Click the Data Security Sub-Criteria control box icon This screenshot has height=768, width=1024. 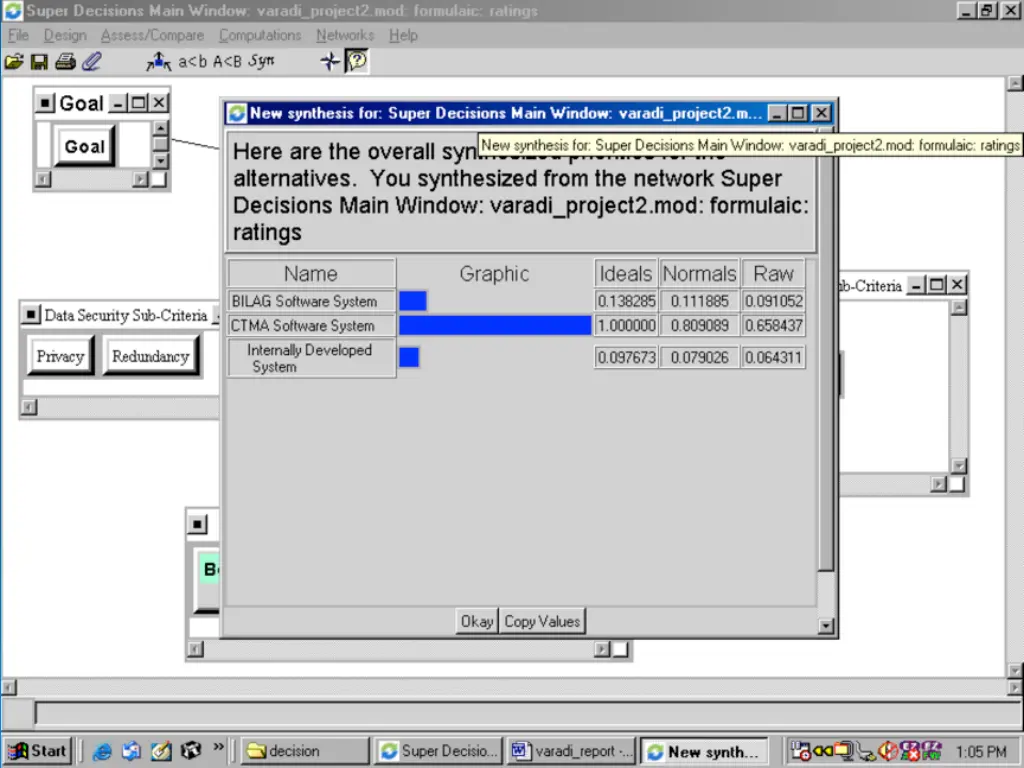coord(31,315)
